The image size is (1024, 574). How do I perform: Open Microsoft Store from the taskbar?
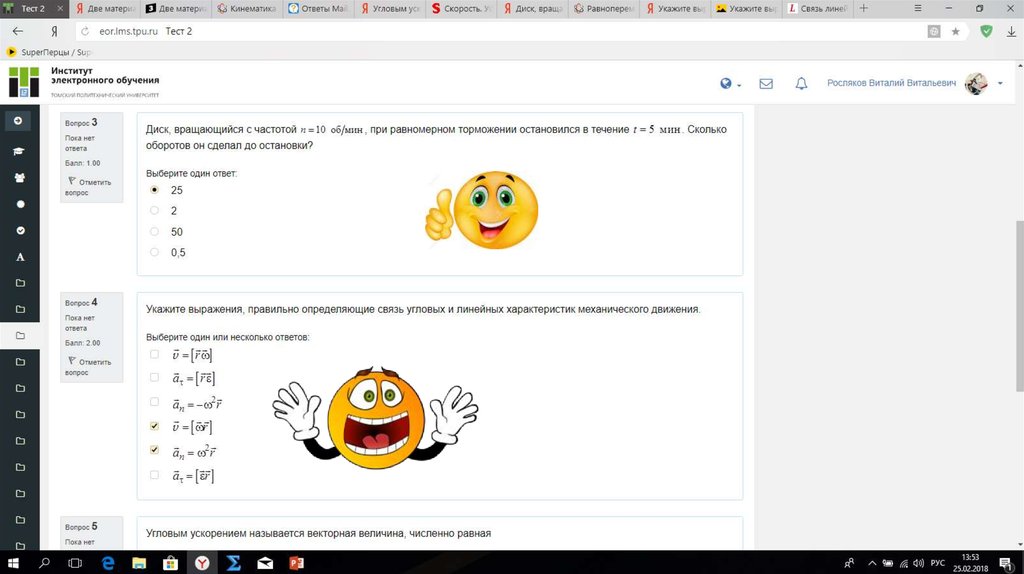point(170,563)
